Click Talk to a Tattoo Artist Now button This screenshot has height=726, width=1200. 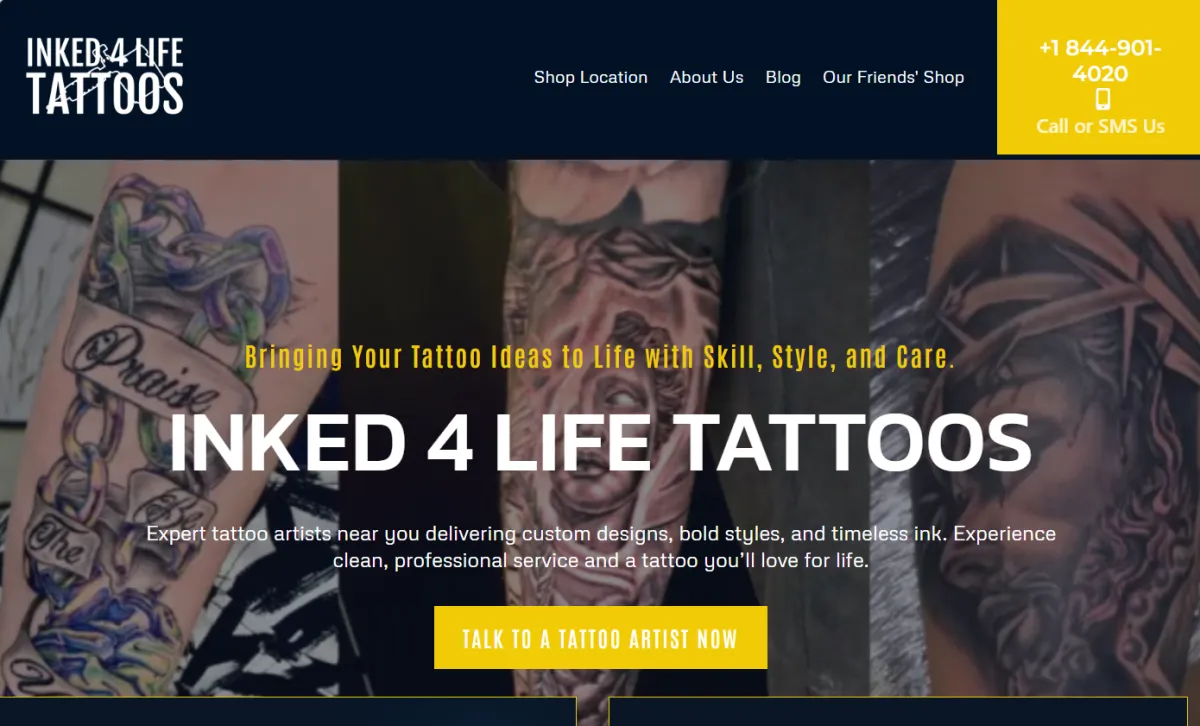click(x=600, y=638)
